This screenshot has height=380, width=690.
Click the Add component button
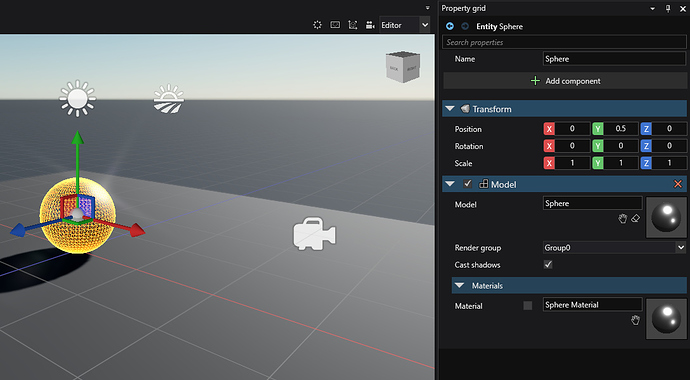click(x=565, y=81)
